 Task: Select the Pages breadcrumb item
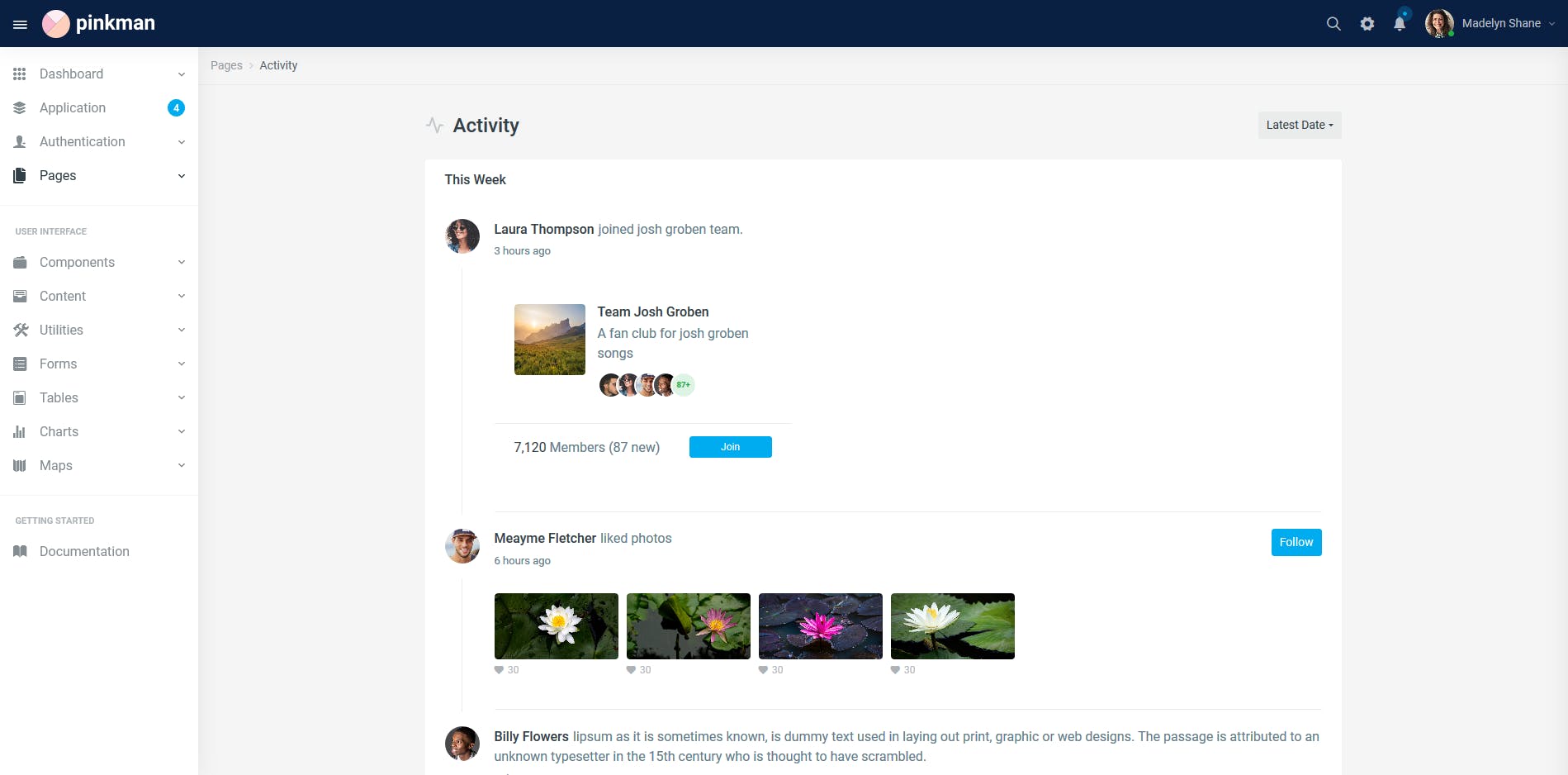pyautogui.click(x=226, y=64)
